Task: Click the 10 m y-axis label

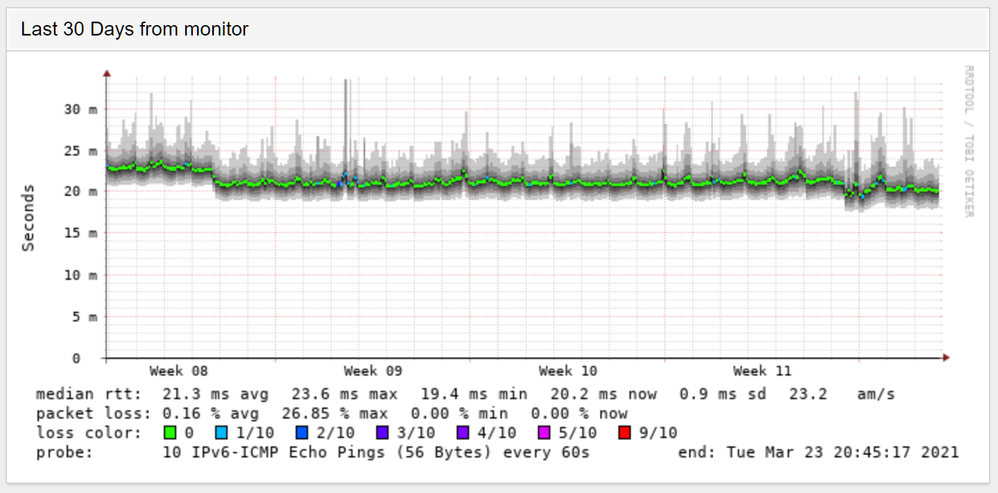Action: (81, 275)
